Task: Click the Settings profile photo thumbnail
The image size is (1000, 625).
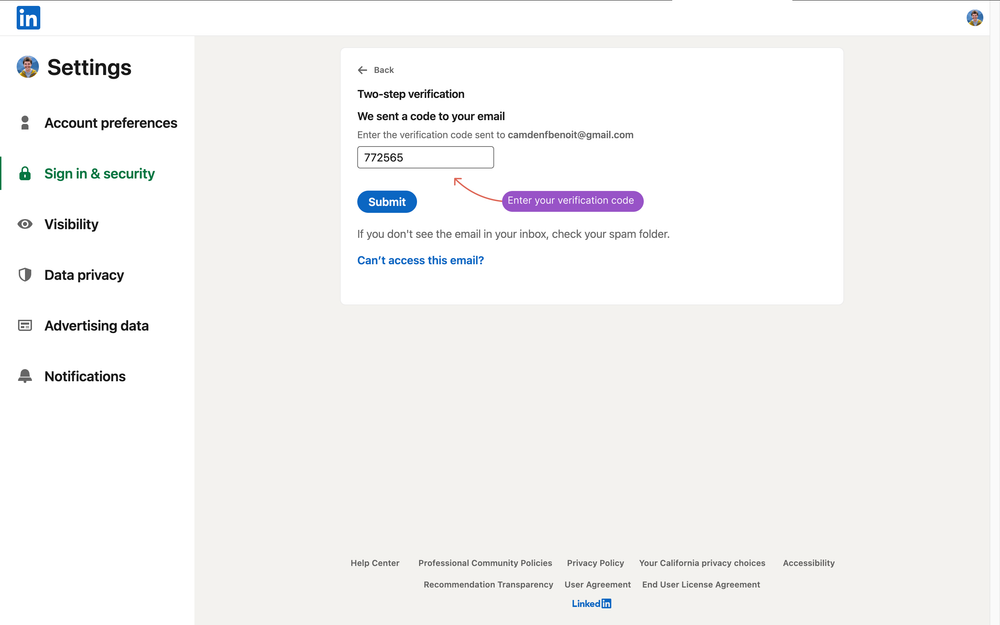Action: click(x=27, y=67)
